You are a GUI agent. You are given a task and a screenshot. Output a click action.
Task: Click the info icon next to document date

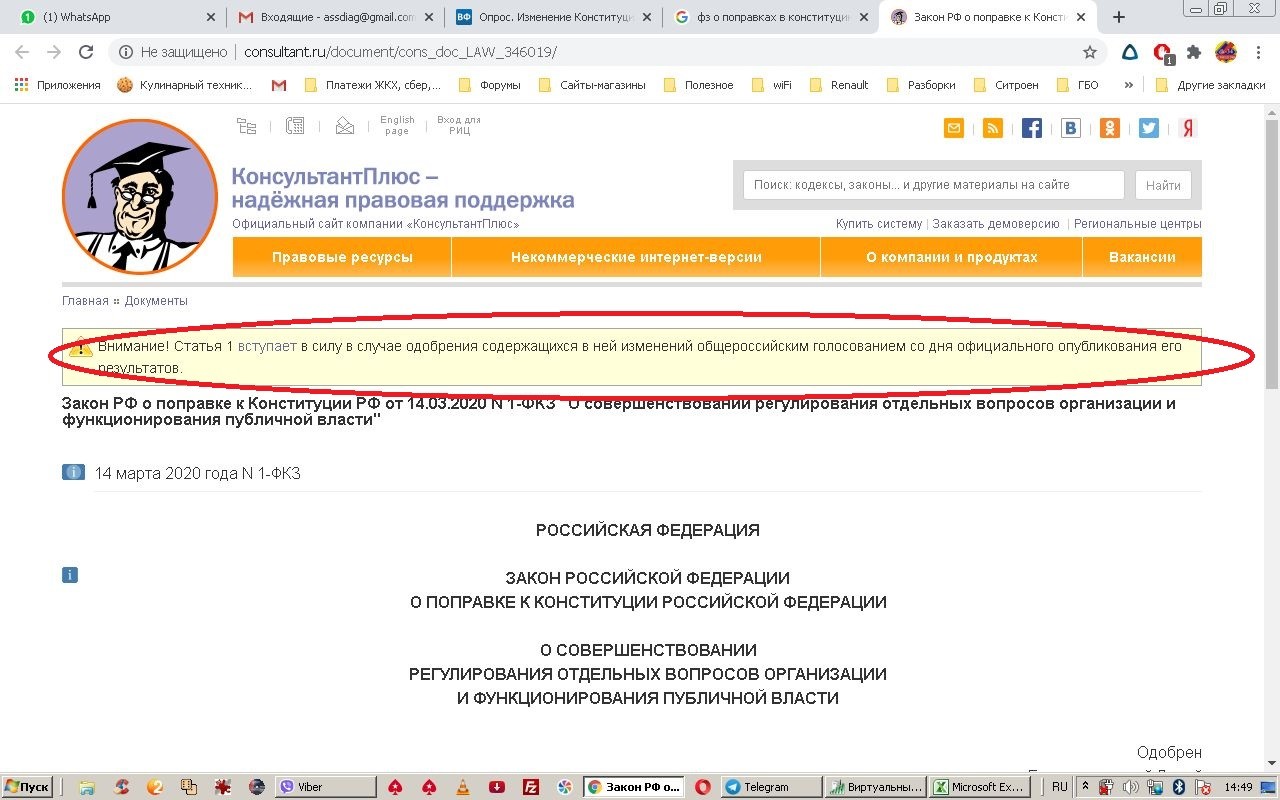tap(73, 471)
